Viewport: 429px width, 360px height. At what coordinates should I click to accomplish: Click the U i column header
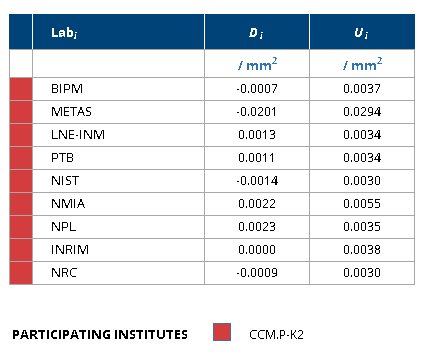362,32
